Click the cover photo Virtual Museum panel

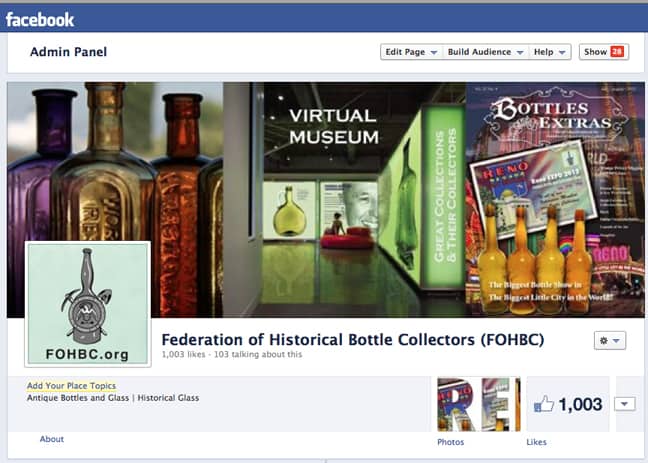[x=344, y=200]
